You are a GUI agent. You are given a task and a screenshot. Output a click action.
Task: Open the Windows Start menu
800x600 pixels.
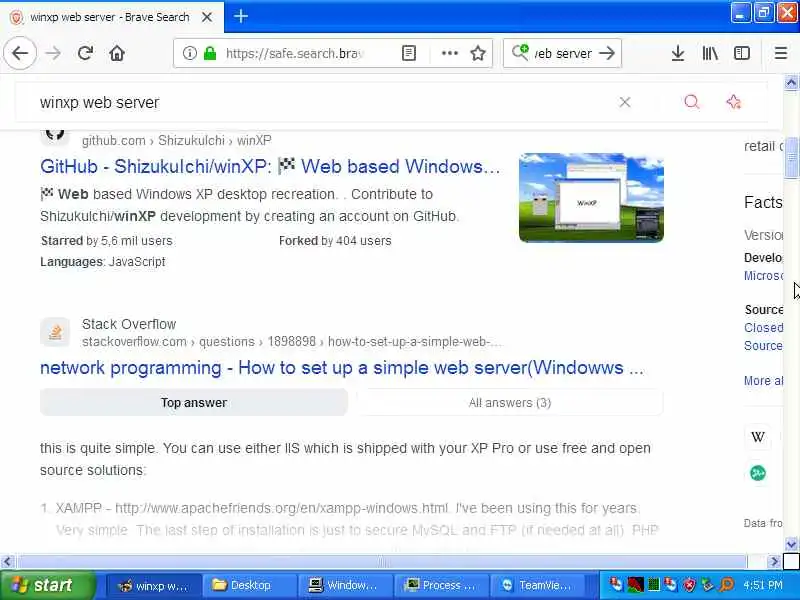click(x=47, y=585)
